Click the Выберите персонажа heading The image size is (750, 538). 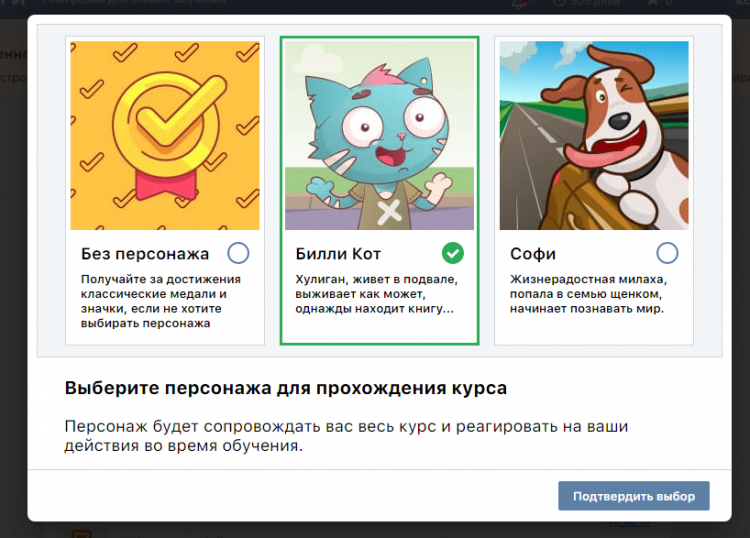pyautogui.click(x=285, y=388)
